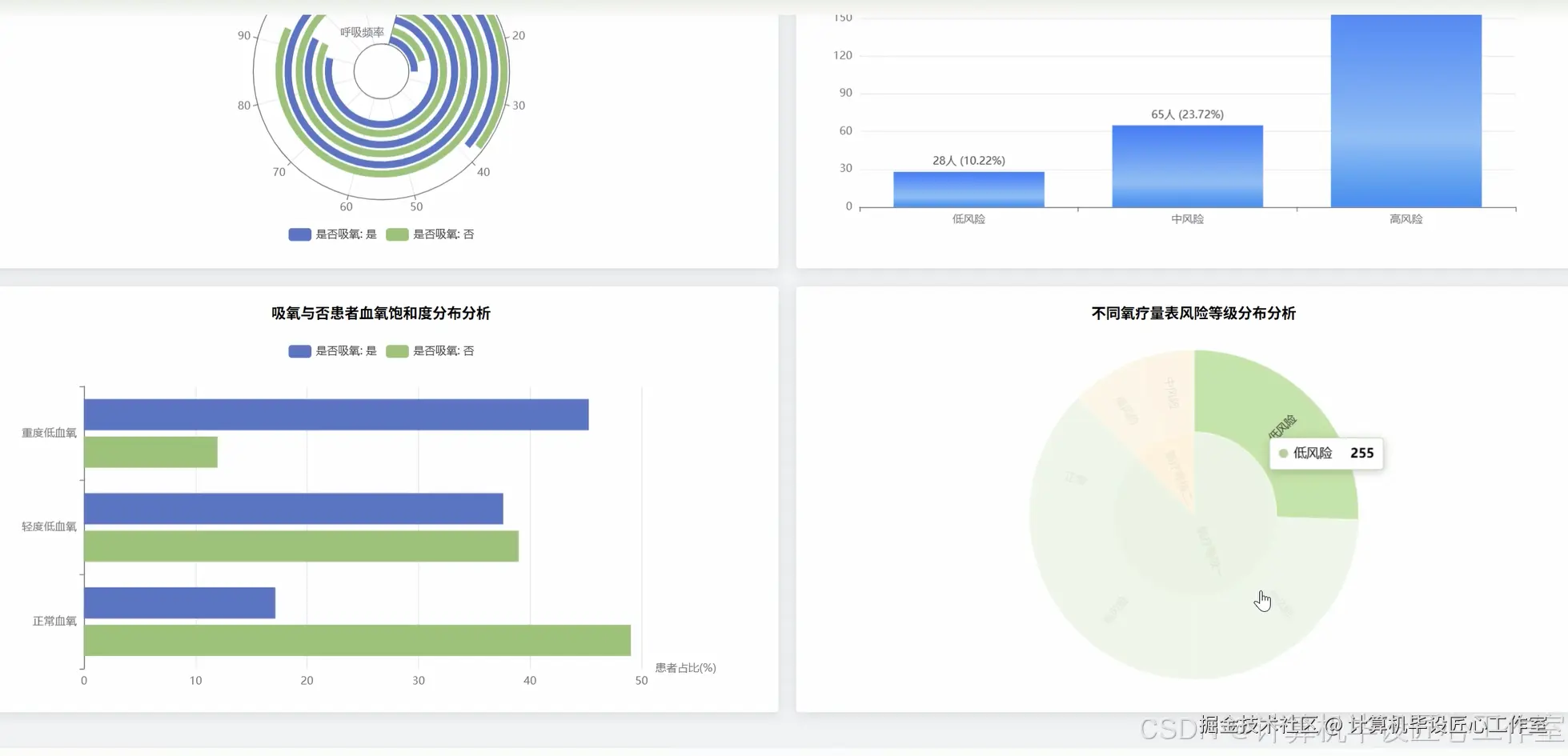The image size is (1568, 756).
Task: Toggle the green 是否吸氧: 否 legend swatch
Action: point(396,350)
